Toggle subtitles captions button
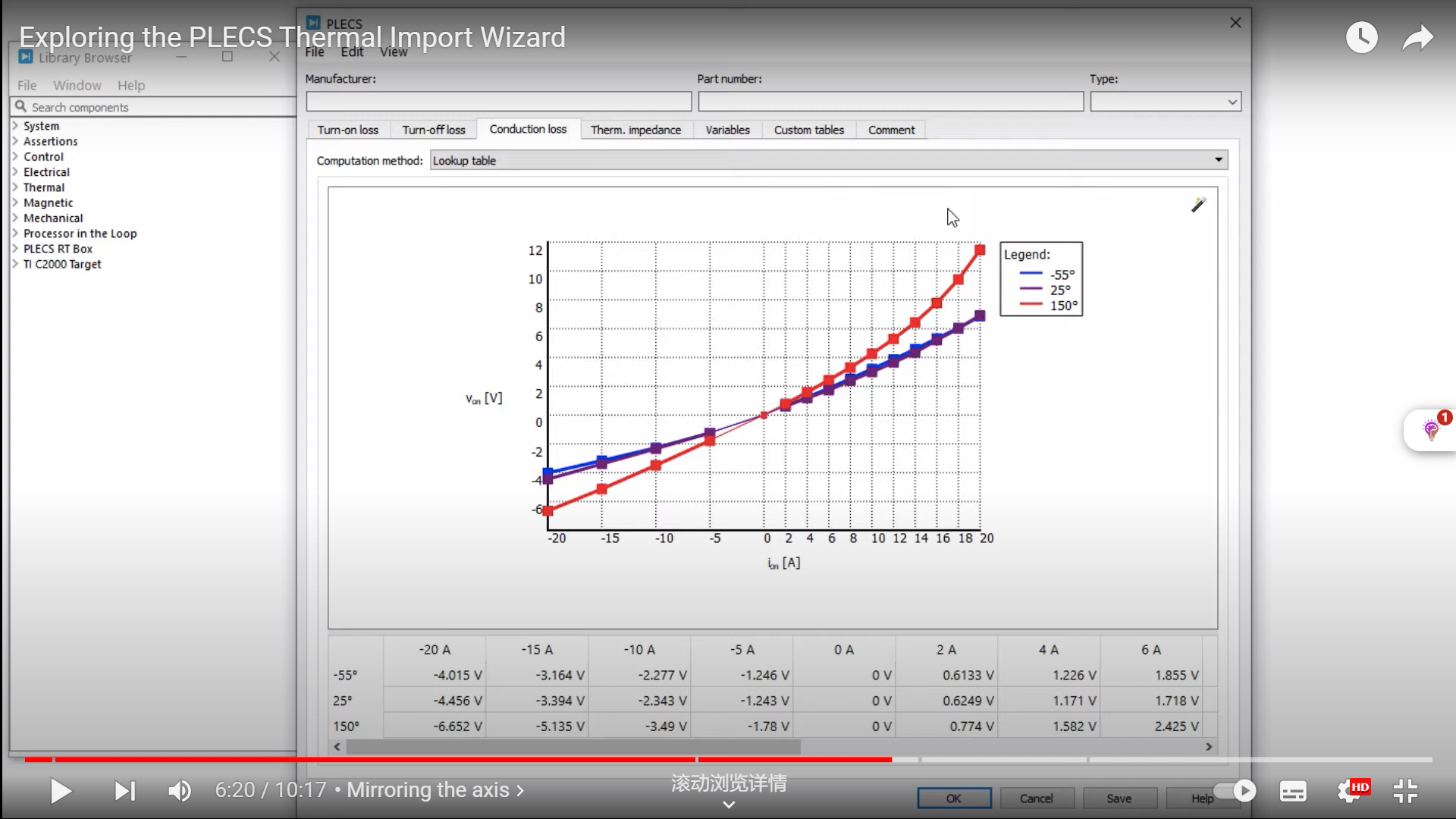Screen dimensions: 1456x819 (x=1293, y=791)
